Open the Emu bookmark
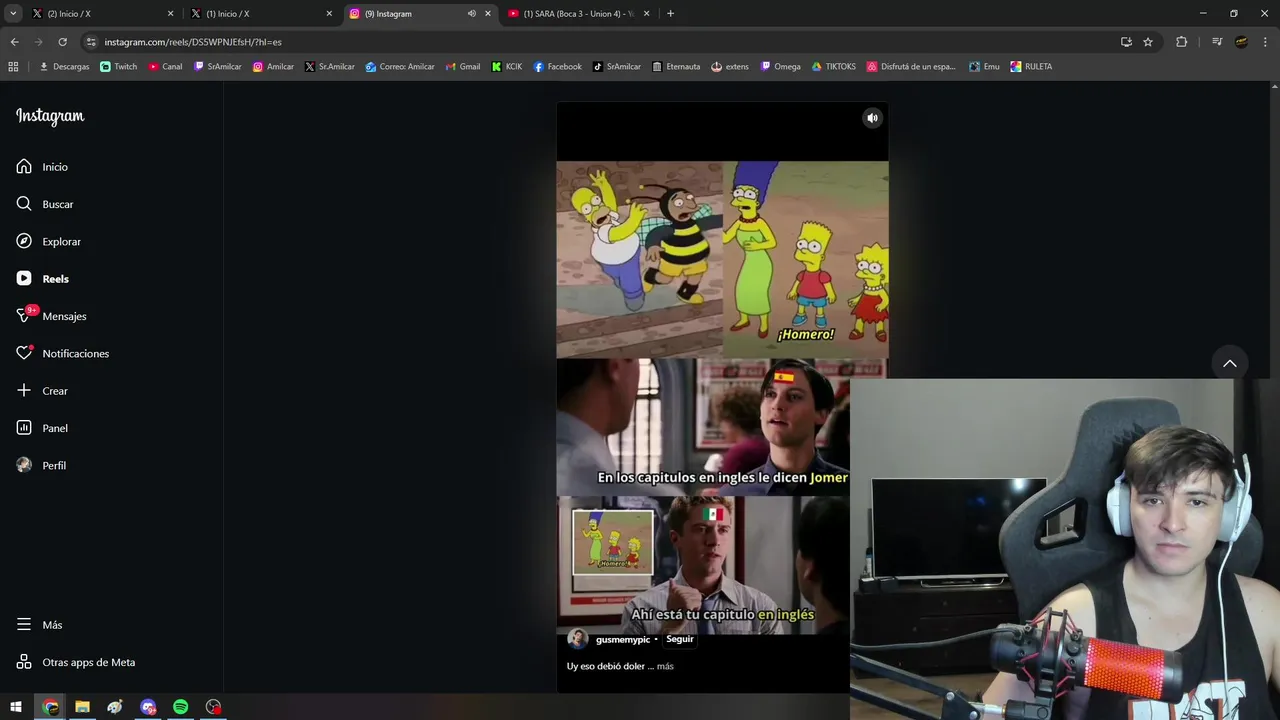Image resolution: width=1280 pixels, height=720 pixels. (984, 67)
